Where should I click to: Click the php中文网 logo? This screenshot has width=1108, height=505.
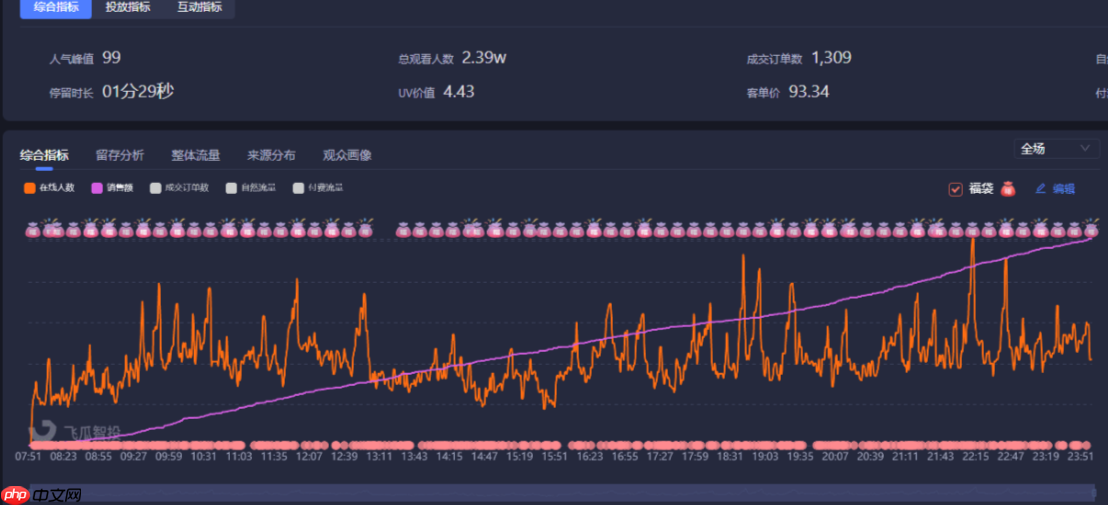[41, 494]
